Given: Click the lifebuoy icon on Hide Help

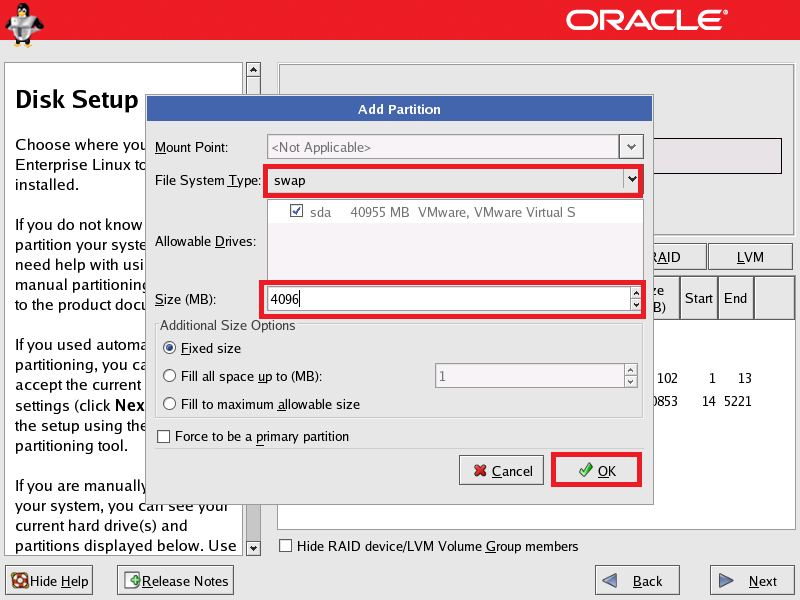Looking at the screenshot, I should [x=20, y=581].
